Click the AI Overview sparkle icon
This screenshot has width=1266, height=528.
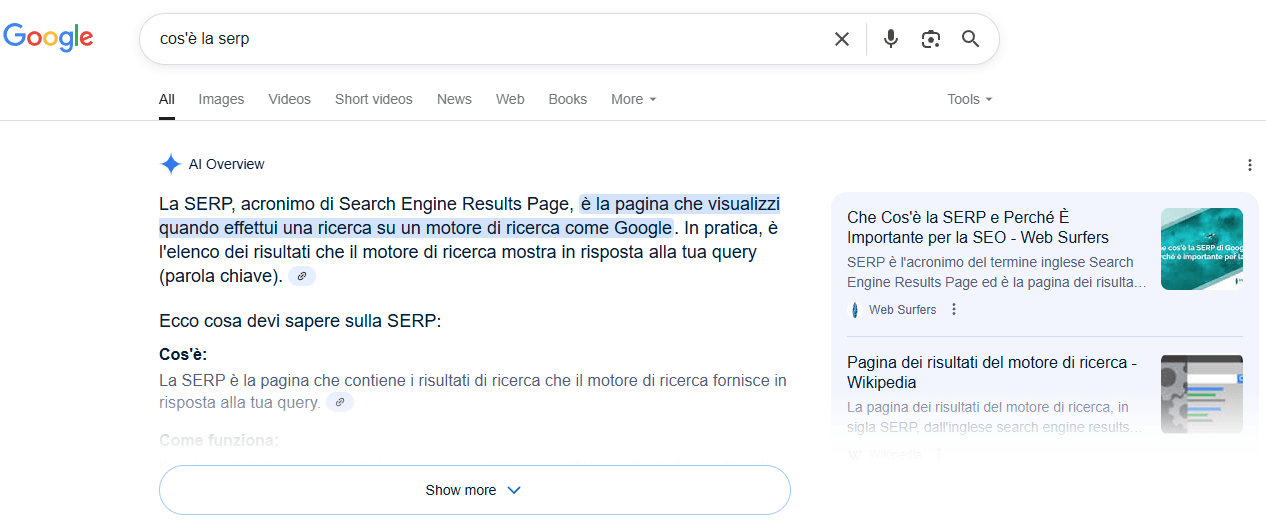(171, 164)
